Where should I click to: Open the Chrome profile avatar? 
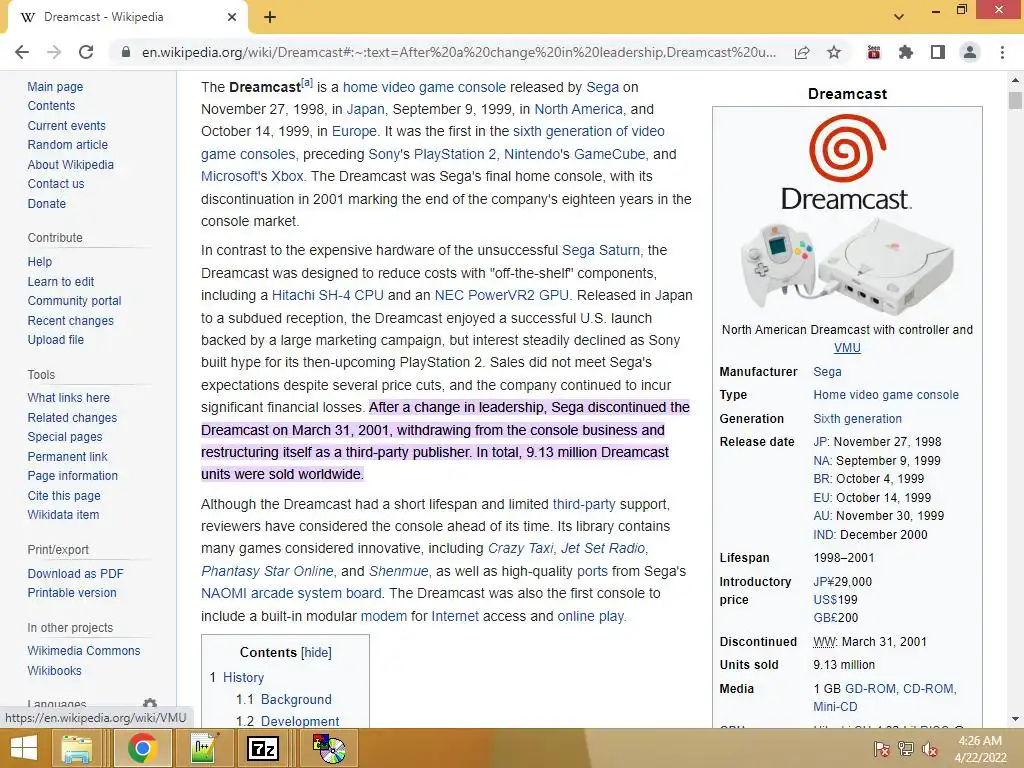[970, 52]
